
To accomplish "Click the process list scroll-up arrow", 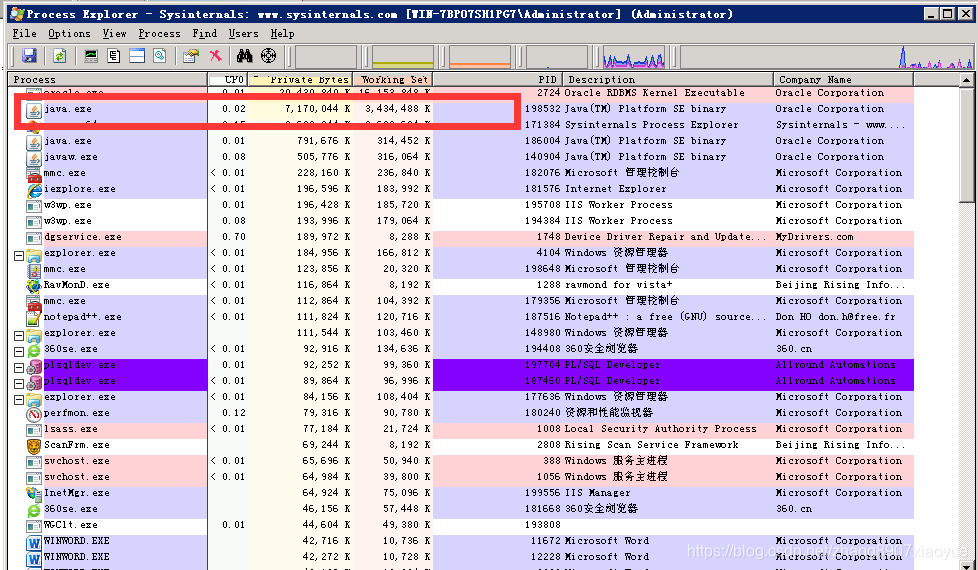I will [x=966, y=80].
